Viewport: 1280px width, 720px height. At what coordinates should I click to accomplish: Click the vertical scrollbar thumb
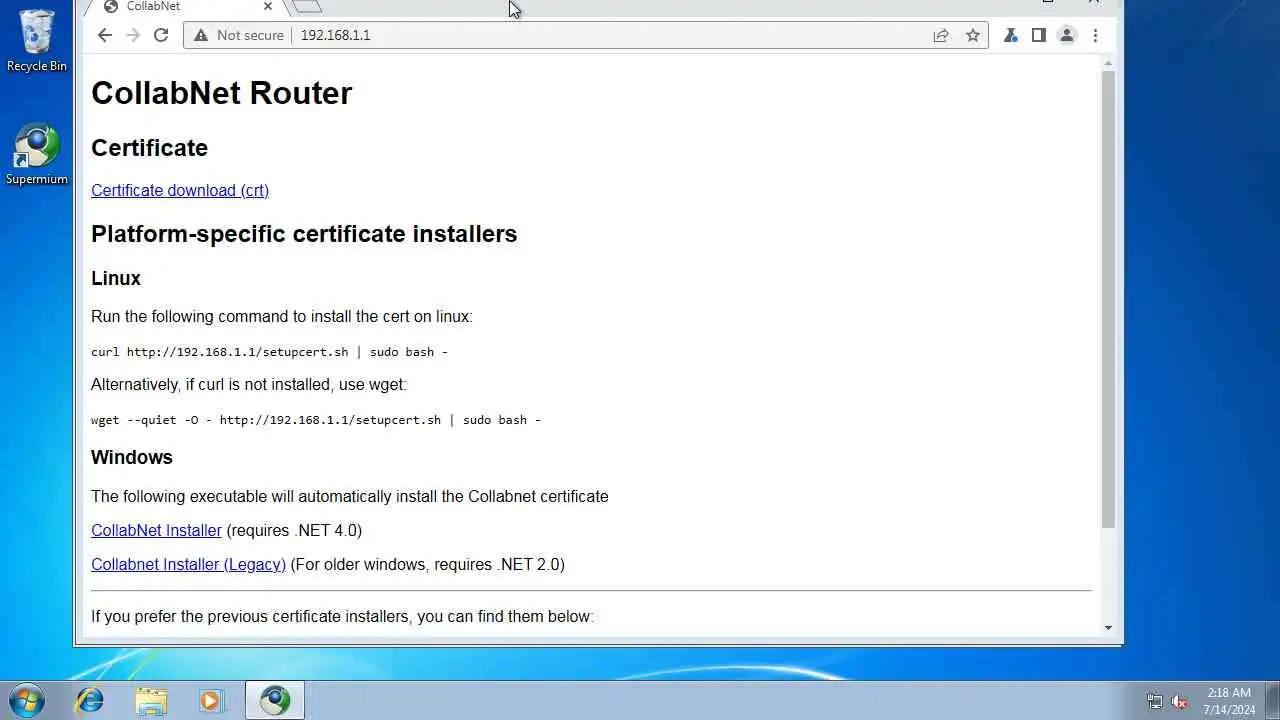tap(1108, 300)
